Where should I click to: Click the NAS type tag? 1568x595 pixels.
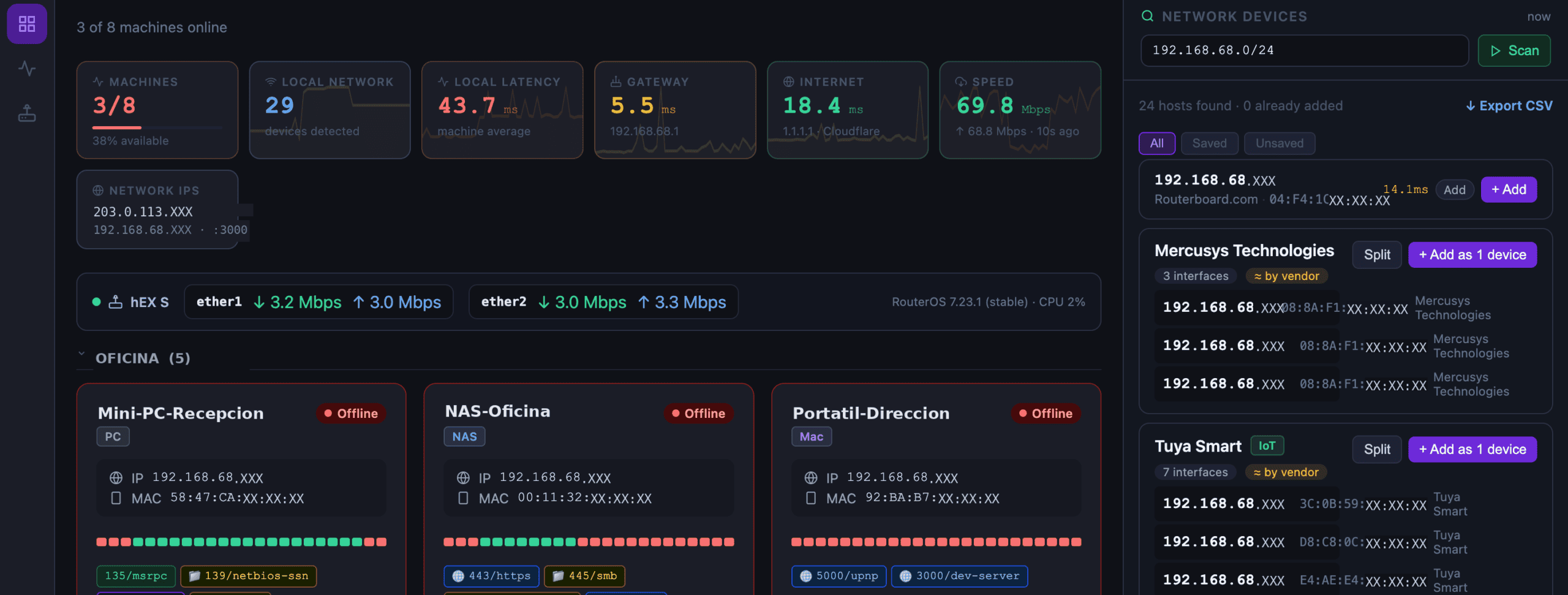(464, 437)
